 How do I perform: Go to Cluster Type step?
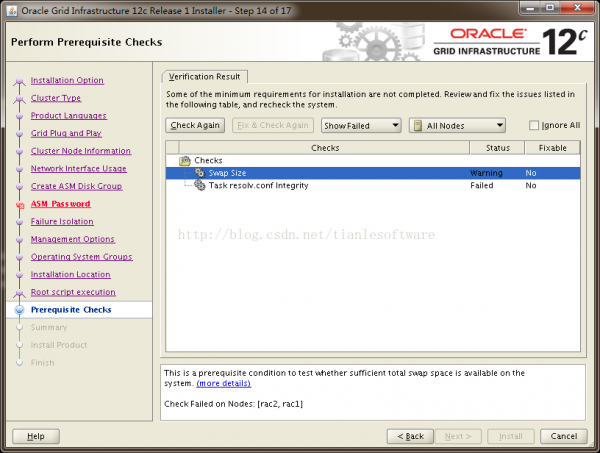click(56, 98)
